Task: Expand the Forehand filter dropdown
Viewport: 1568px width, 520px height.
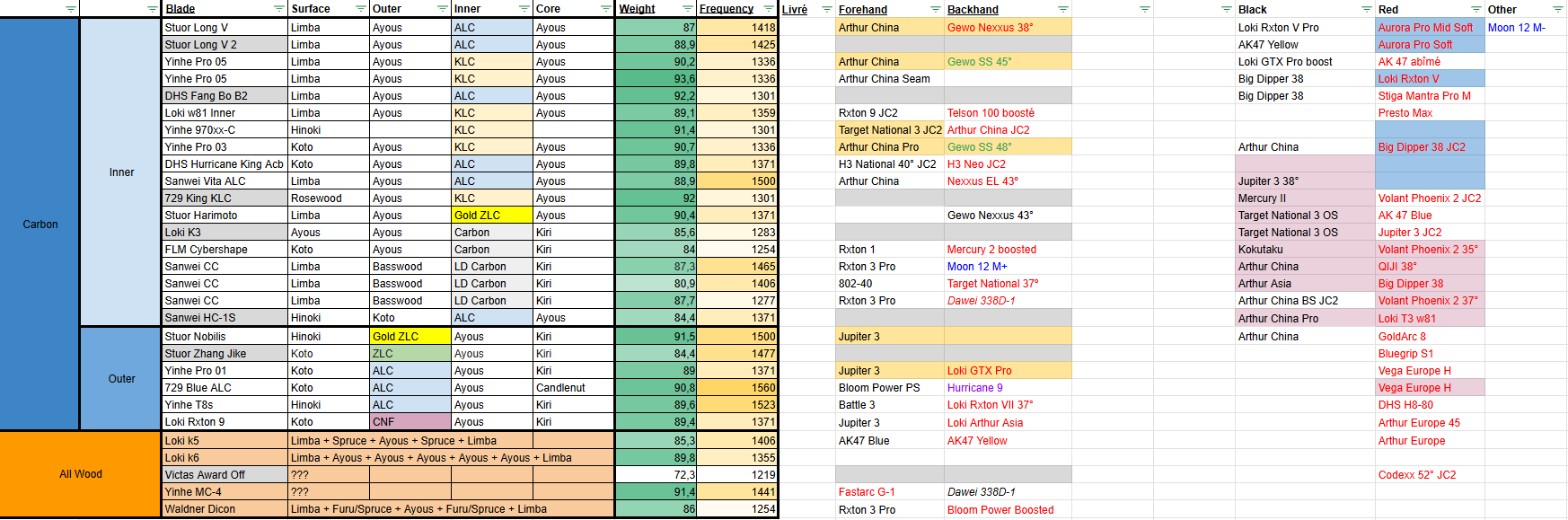Action: 935,10
